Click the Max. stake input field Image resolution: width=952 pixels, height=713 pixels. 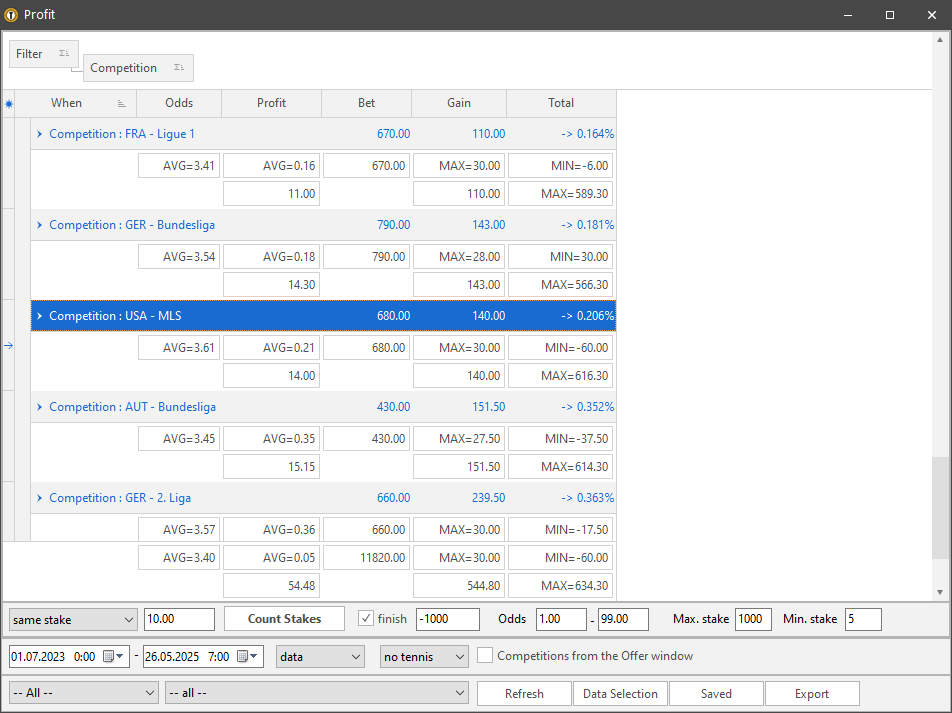click(753, 619)
